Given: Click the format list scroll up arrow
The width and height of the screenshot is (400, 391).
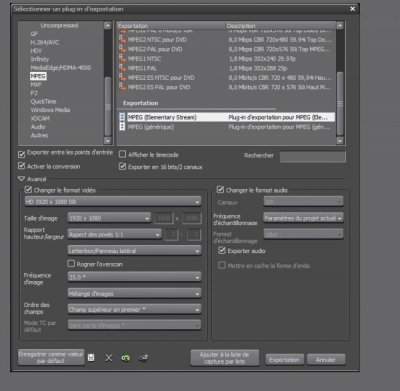Looking at the screenshot, I should [107, 25].
